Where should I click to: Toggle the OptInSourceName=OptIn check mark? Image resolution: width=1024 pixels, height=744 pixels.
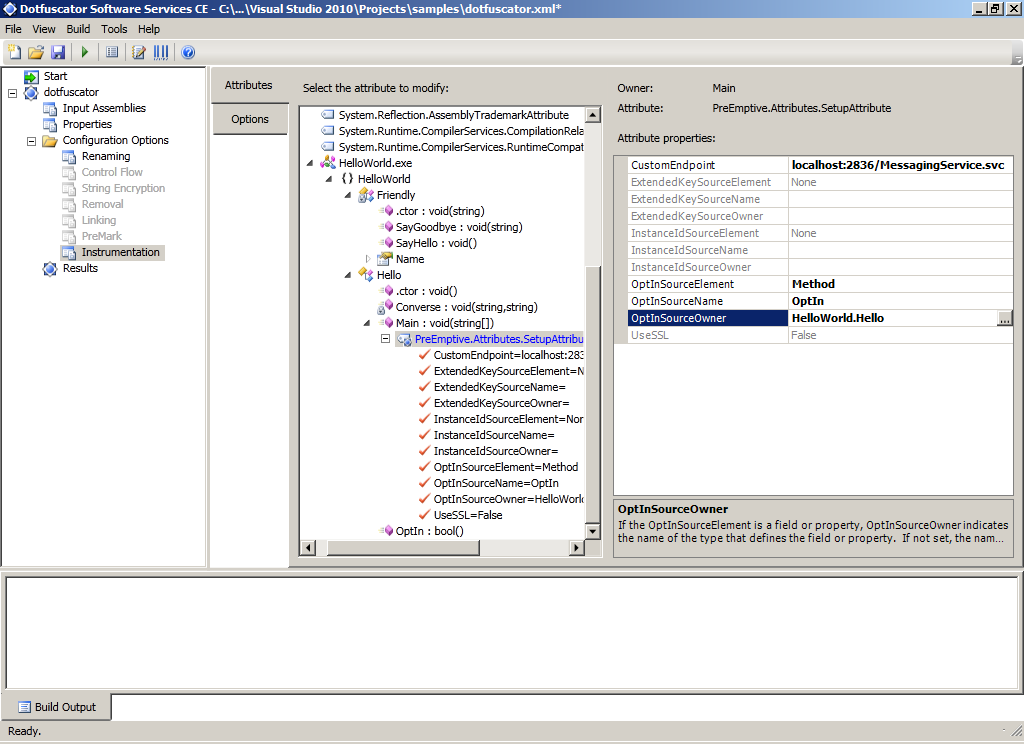424,483
